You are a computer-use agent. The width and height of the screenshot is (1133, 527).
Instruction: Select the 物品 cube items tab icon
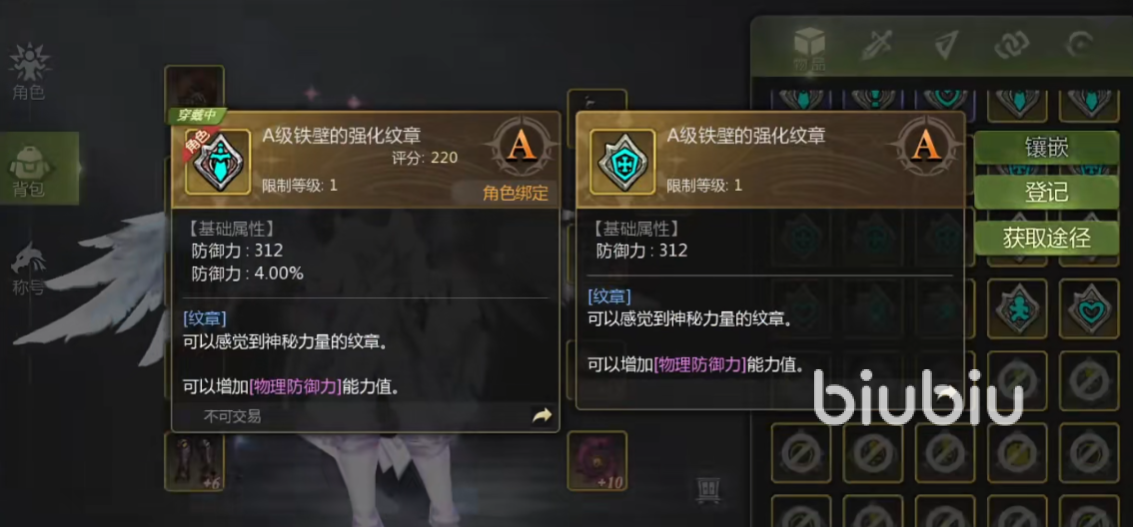click(809, 48)
